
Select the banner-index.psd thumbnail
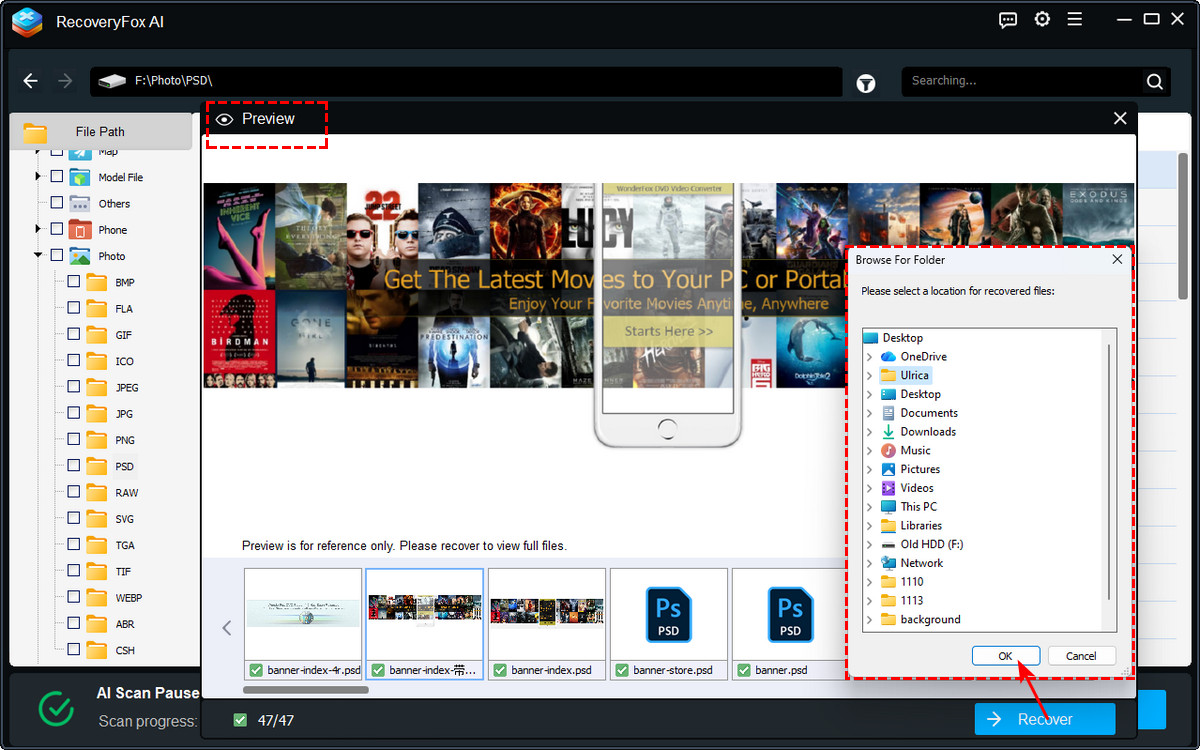(546, 613)
